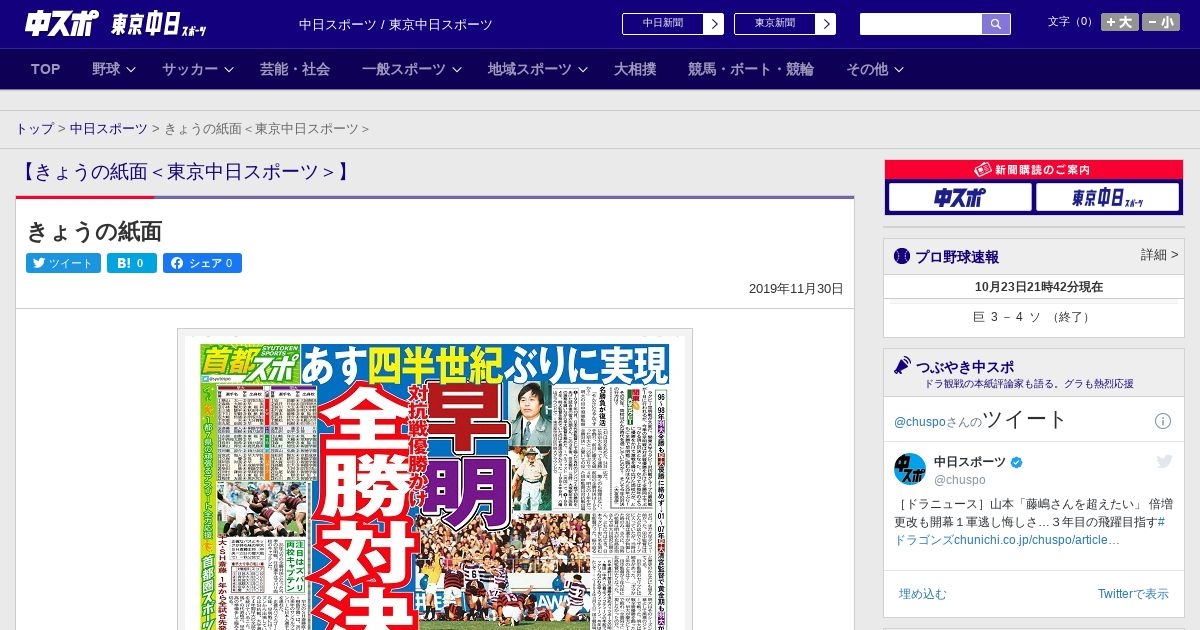Image resolution: width=1200 pixels, height=630 pixels.
Task: Increase text size with 大 button
Action: (1120, 22)
